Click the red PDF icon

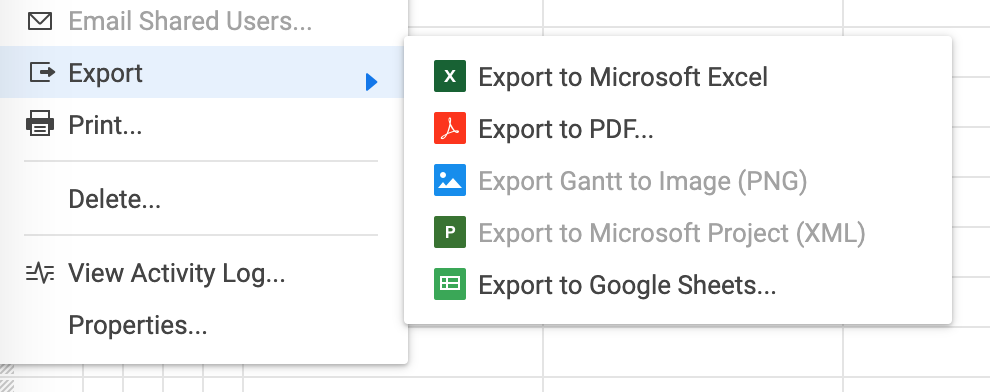pos(450,128)
